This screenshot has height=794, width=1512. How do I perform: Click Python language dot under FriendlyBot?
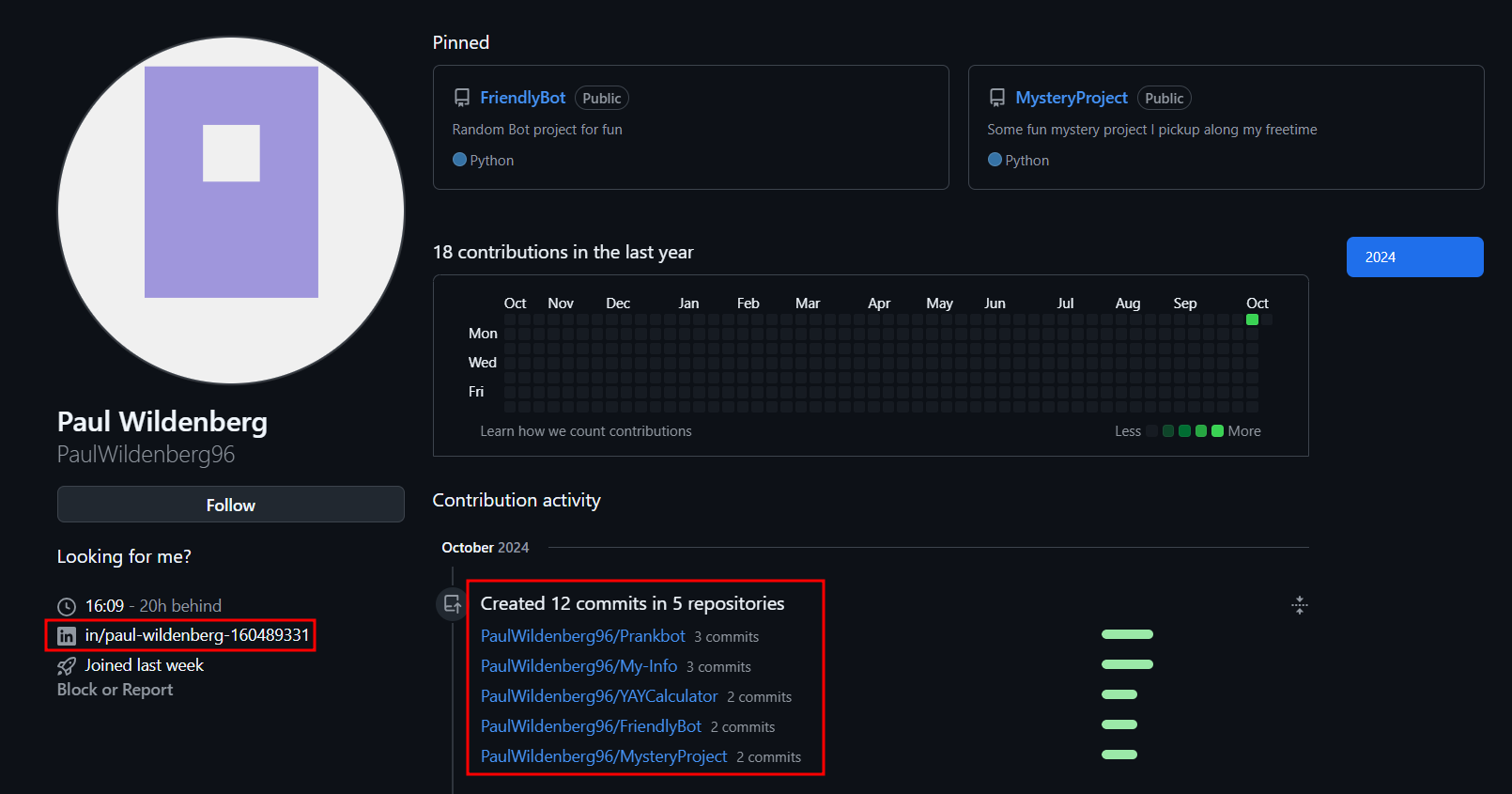(x=459, y=160)
